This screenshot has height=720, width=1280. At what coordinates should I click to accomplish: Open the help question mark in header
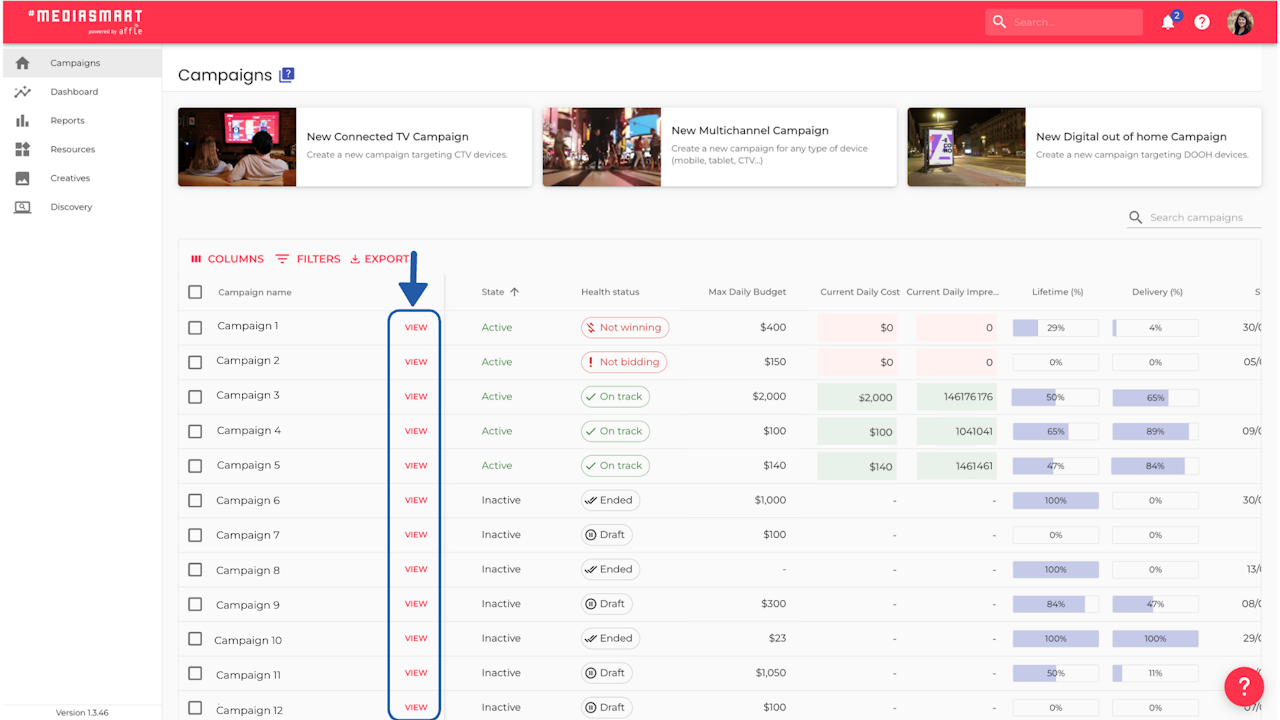1202,22
